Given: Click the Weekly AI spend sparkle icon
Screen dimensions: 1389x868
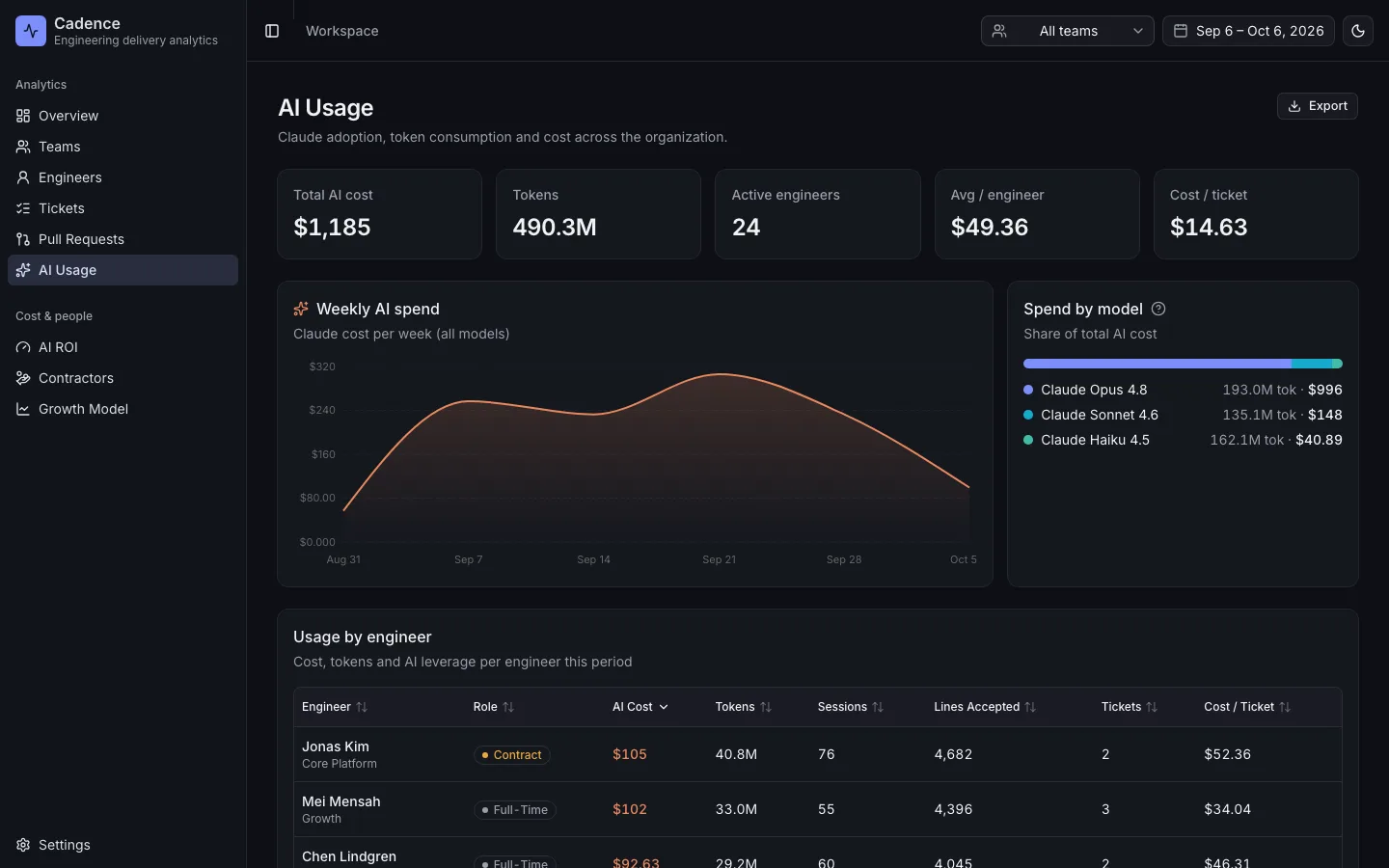Looking at the screenshot, I should pos(301,309).
